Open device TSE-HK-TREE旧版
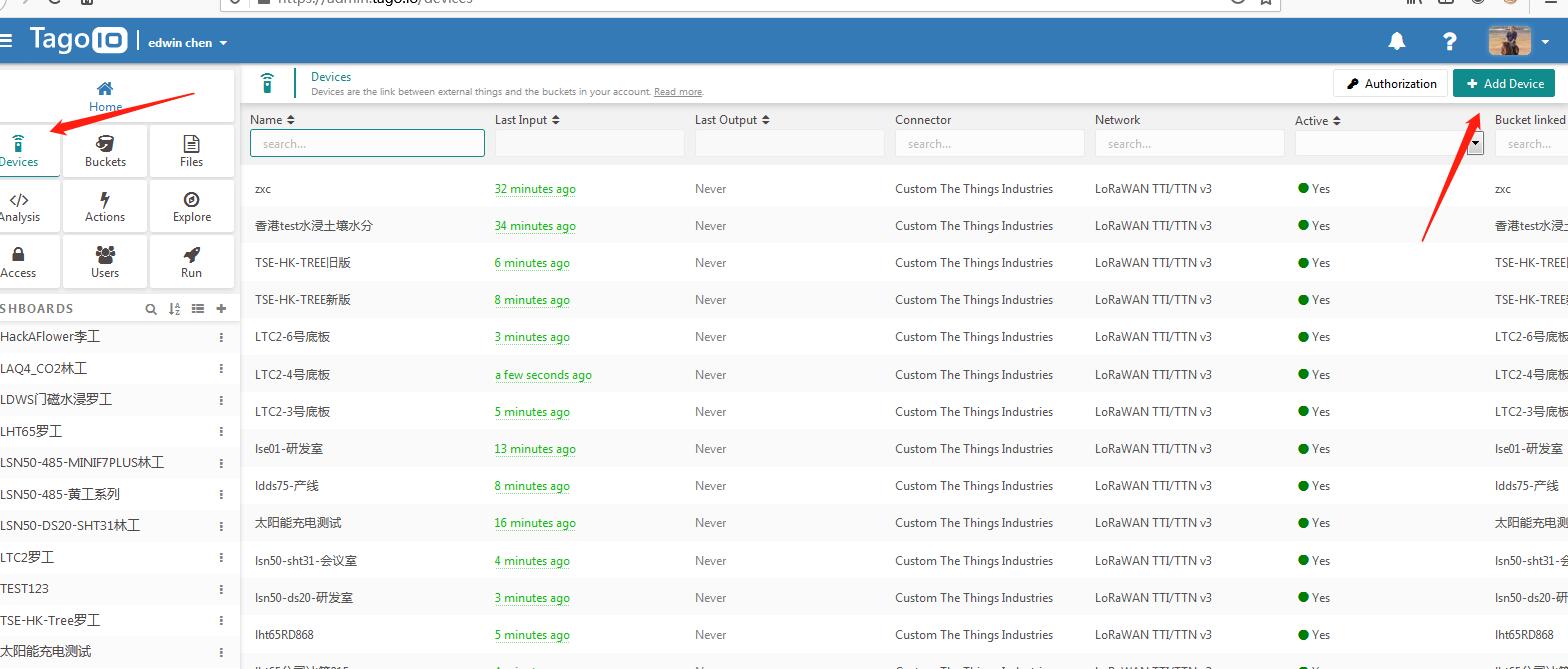The height and width of the screenshot is (669, 1568). point(303,263)
